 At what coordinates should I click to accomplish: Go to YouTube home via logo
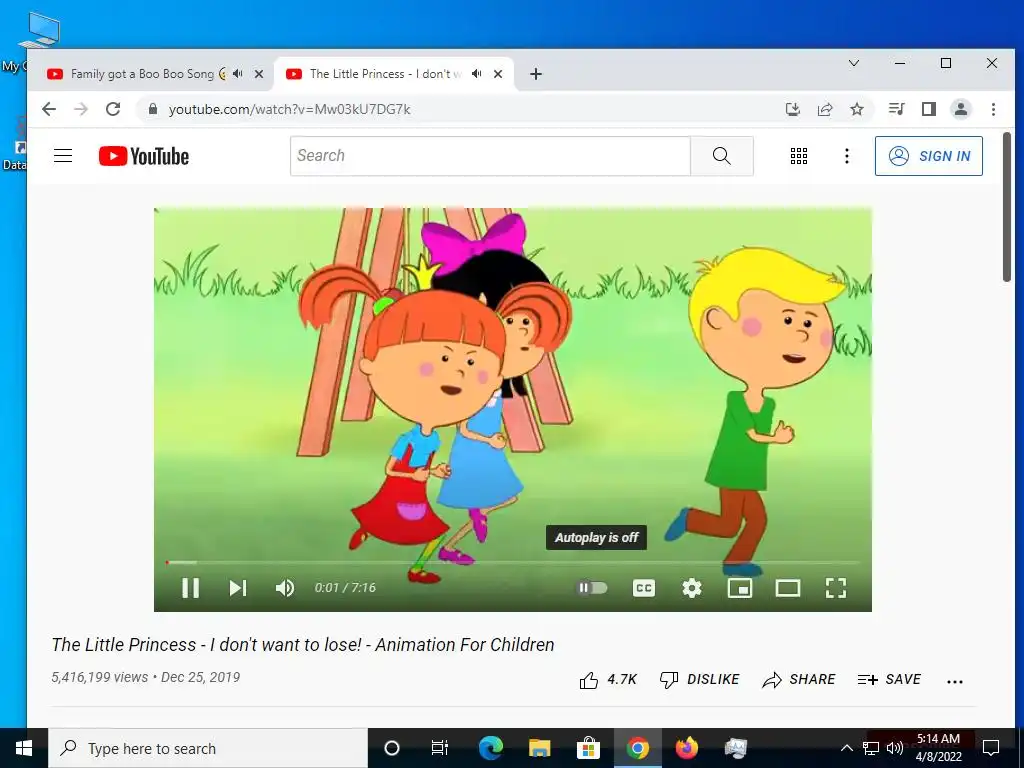(144, 156)
